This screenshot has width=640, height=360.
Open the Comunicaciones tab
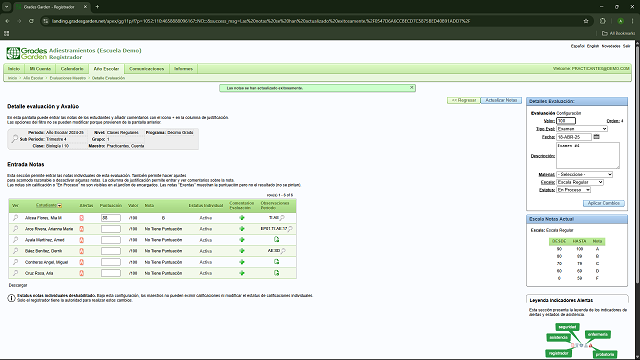147,69
